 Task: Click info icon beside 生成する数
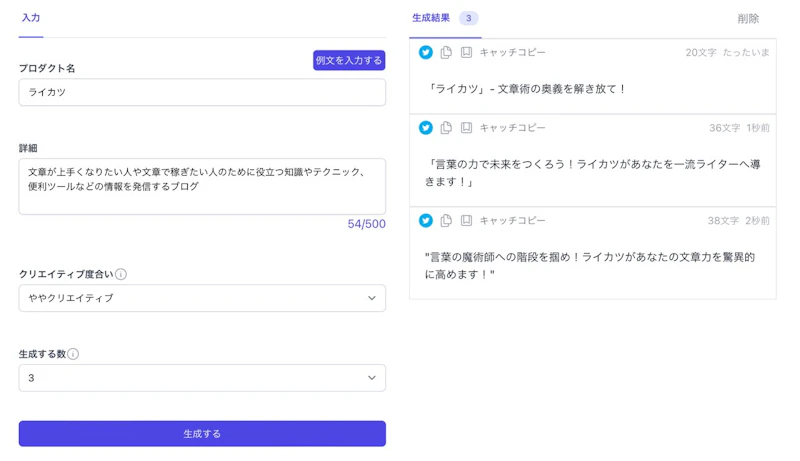point(73,354)
